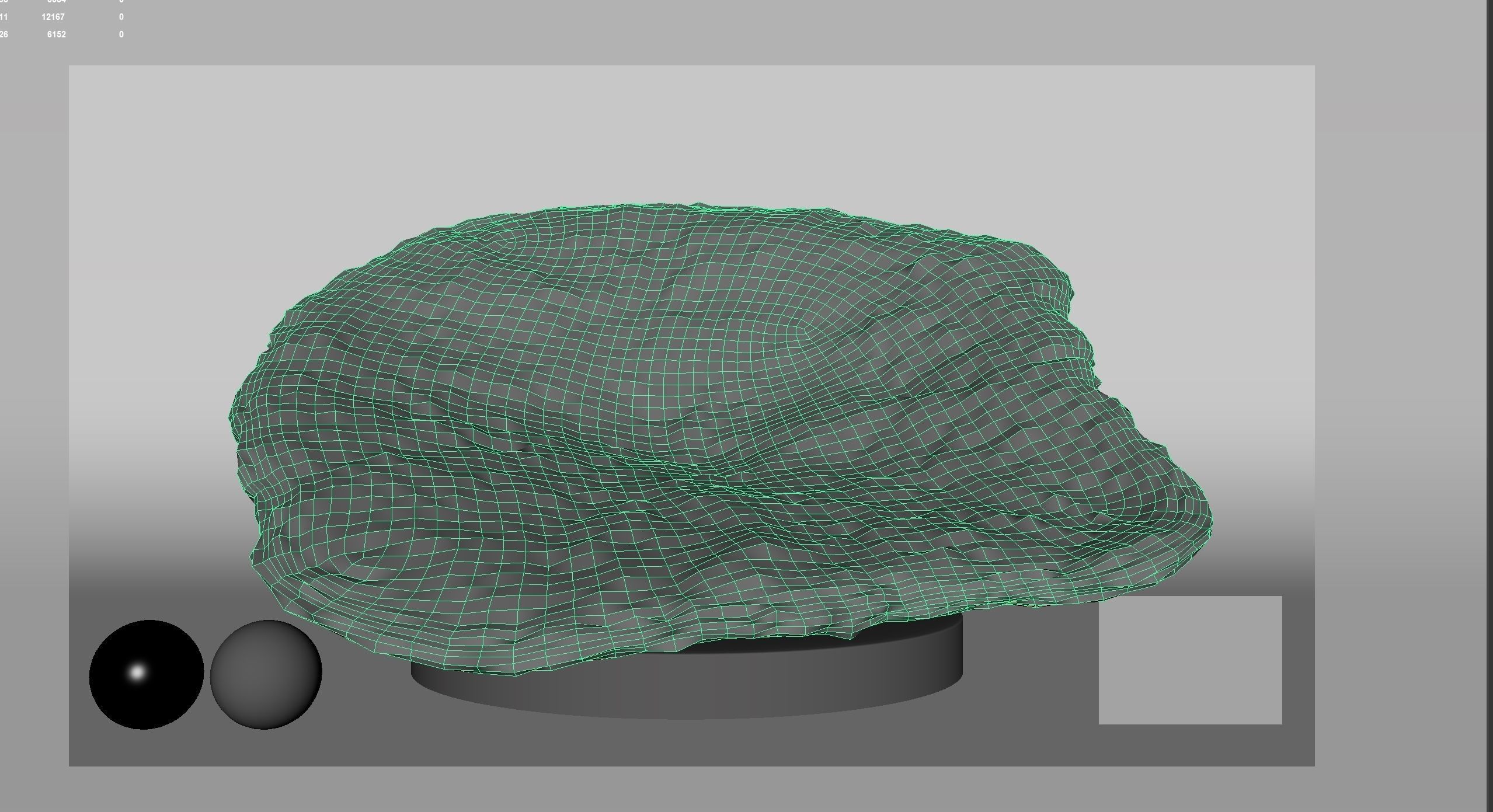The image size is (1493, 812).
Task: Select the matte gray shader sphere
Action: tap(266, 675)
